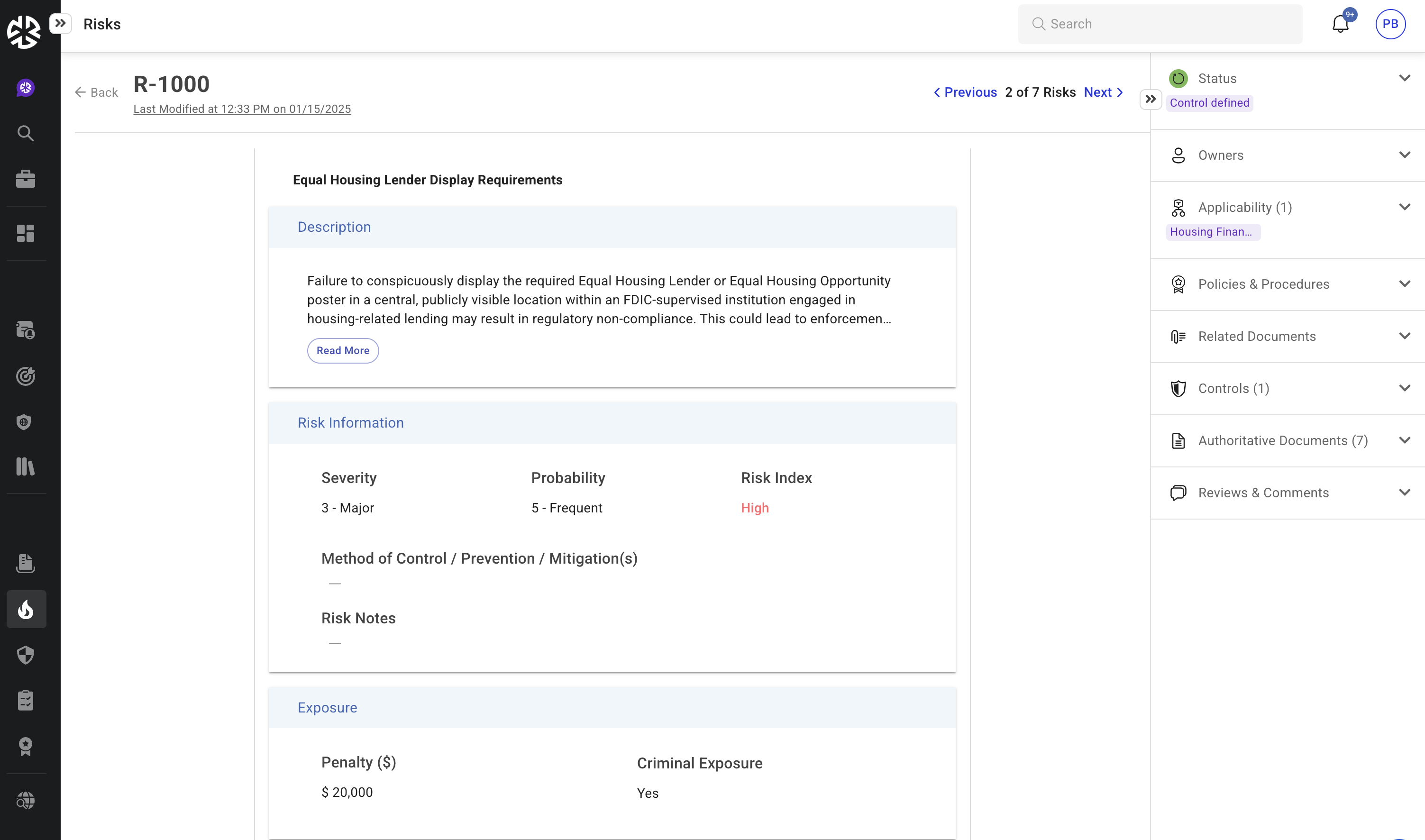Collapse the right details panel
Image resolution: width=1425 pixels, height=840 pixels.
coord(1150,100)
